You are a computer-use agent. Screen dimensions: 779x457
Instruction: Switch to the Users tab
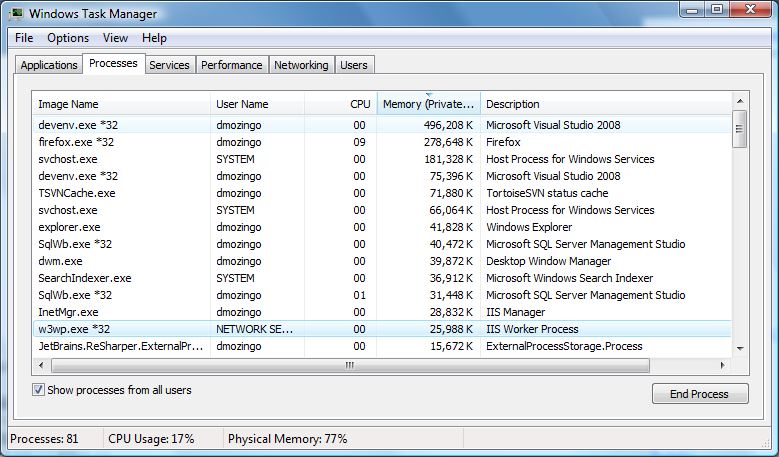[x=354, y=65]
